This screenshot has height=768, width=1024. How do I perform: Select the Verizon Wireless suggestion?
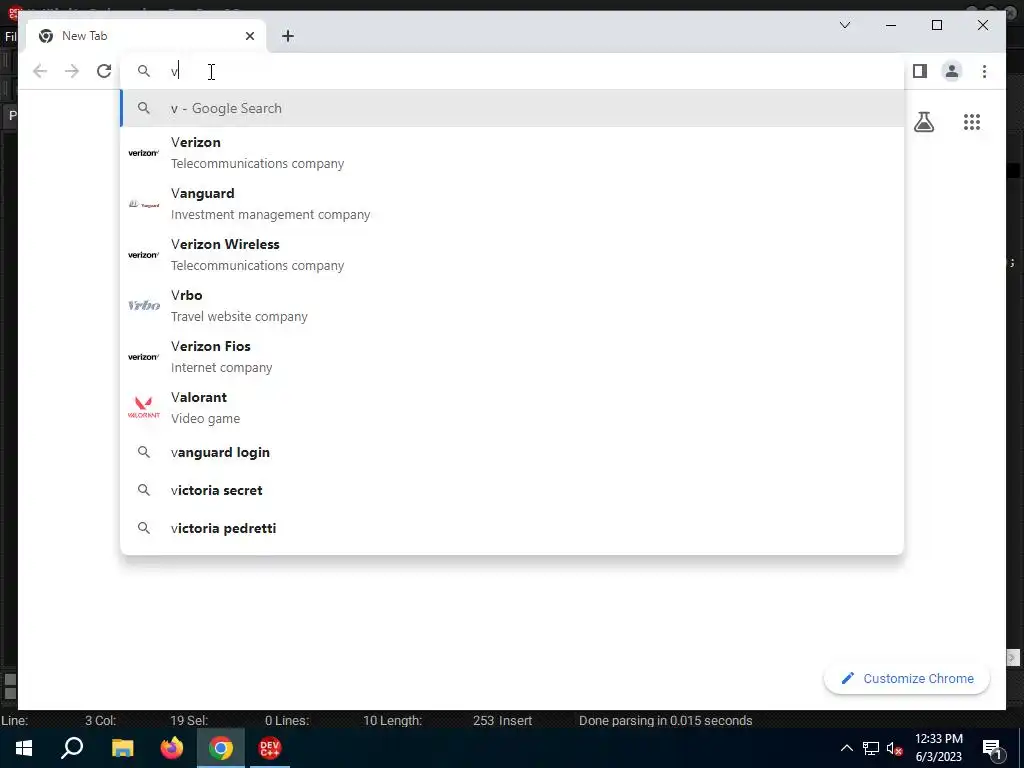click(x=512, y=255)
